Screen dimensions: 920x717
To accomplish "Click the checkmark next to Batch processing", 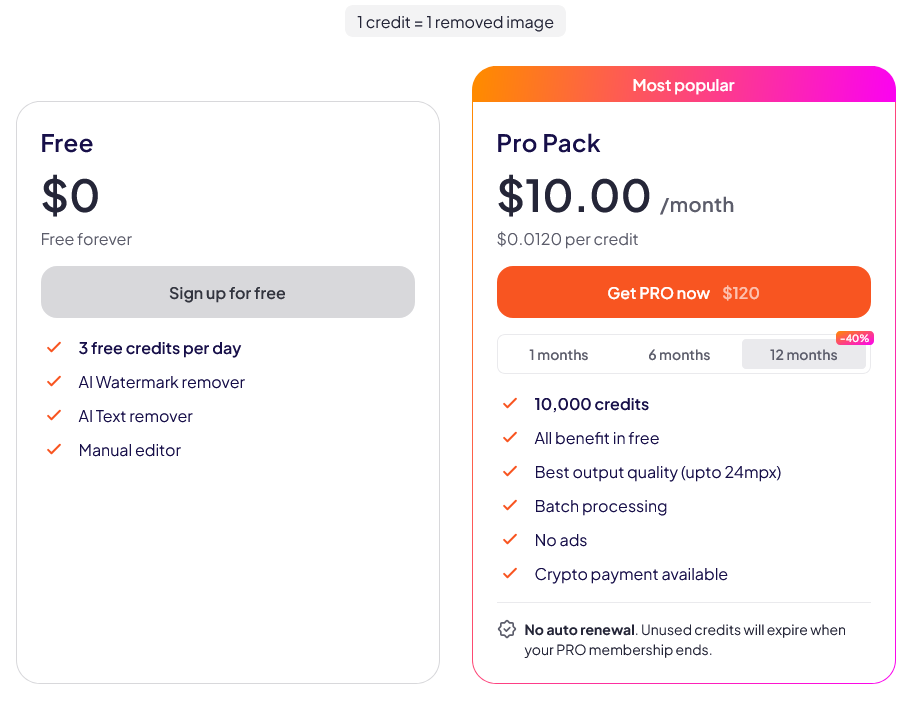I will (x=510, y=506).
